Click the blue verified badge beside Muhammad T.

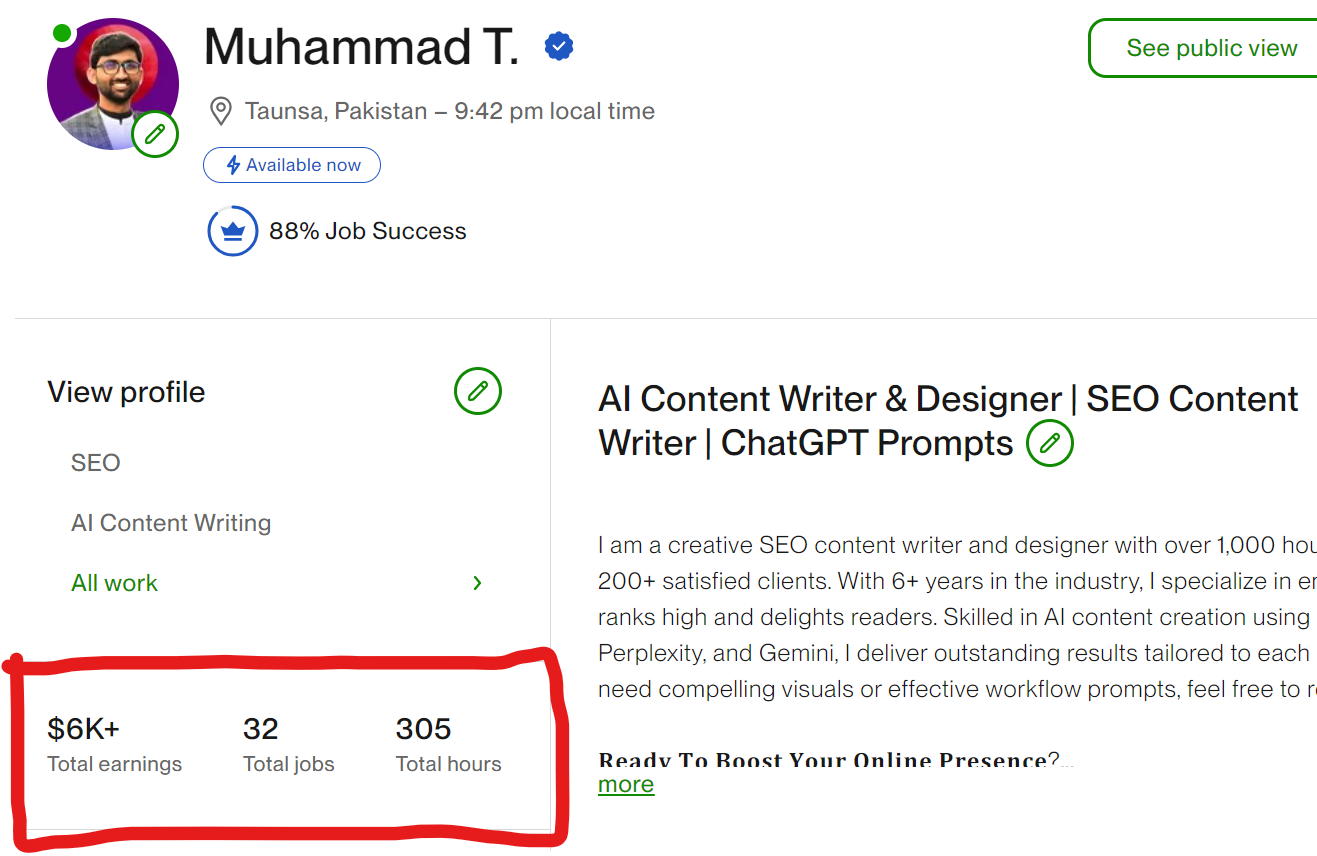coord(559,45)
